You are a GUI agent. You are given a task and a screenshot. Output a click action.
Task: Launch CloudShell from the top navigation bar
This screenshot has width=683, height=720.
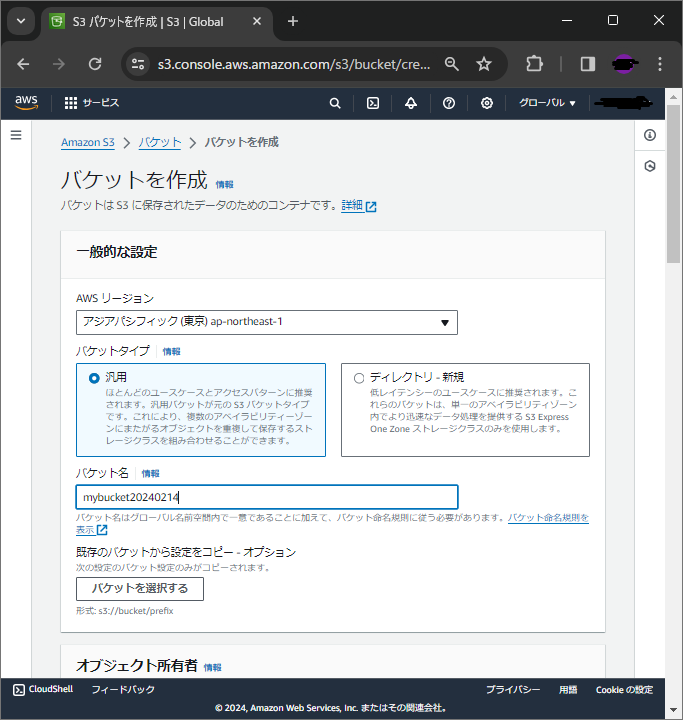click(x=373, y=103)
